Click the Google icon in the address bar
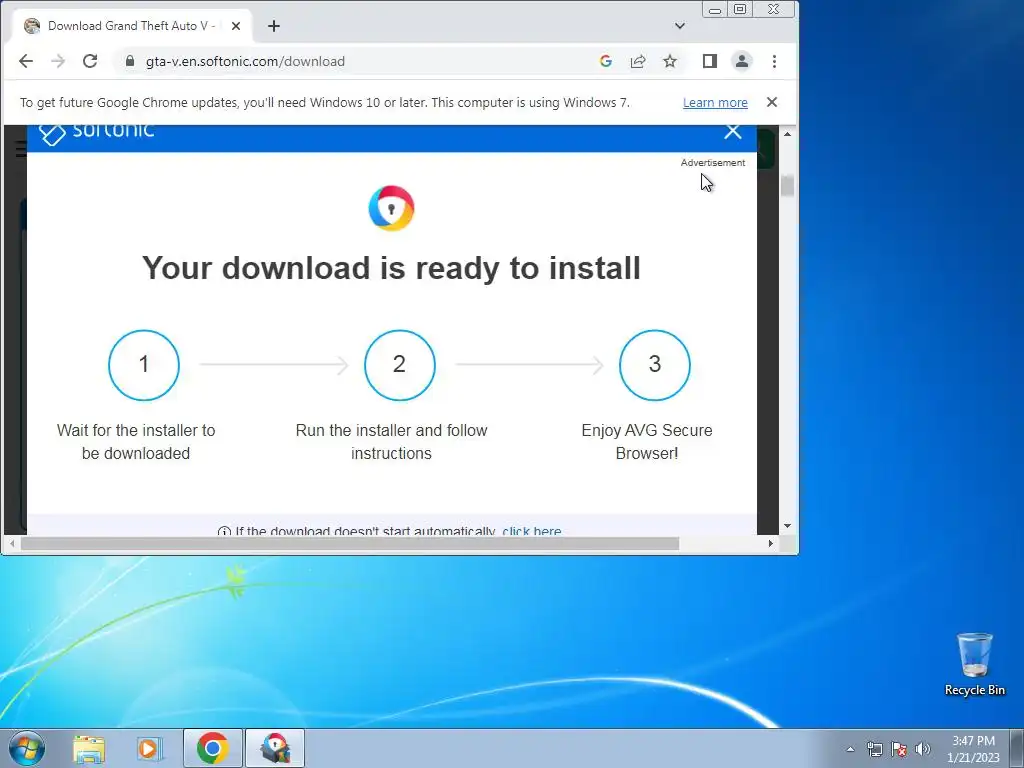 click(x=605, y=61)
